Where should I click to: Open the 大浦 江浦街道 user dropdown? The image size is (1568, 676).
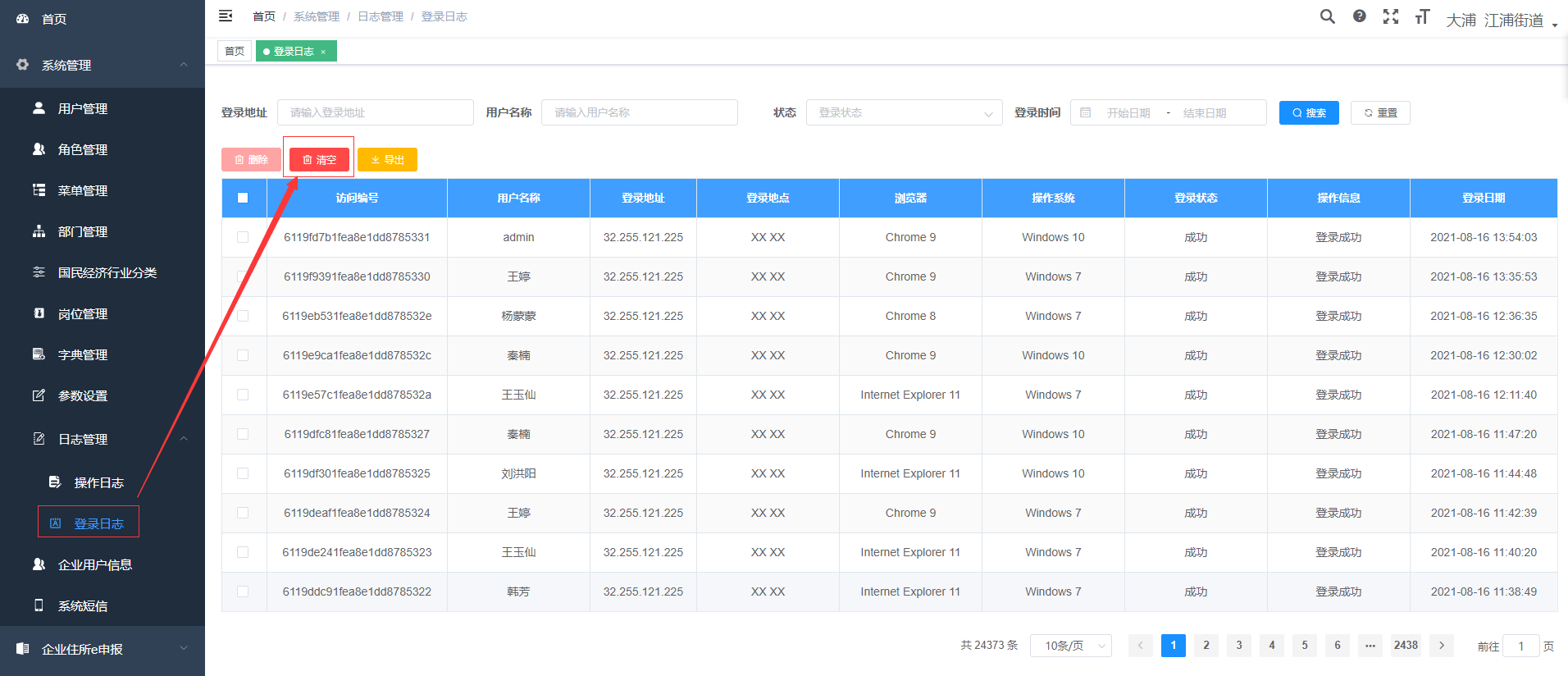click(1502, 21)
